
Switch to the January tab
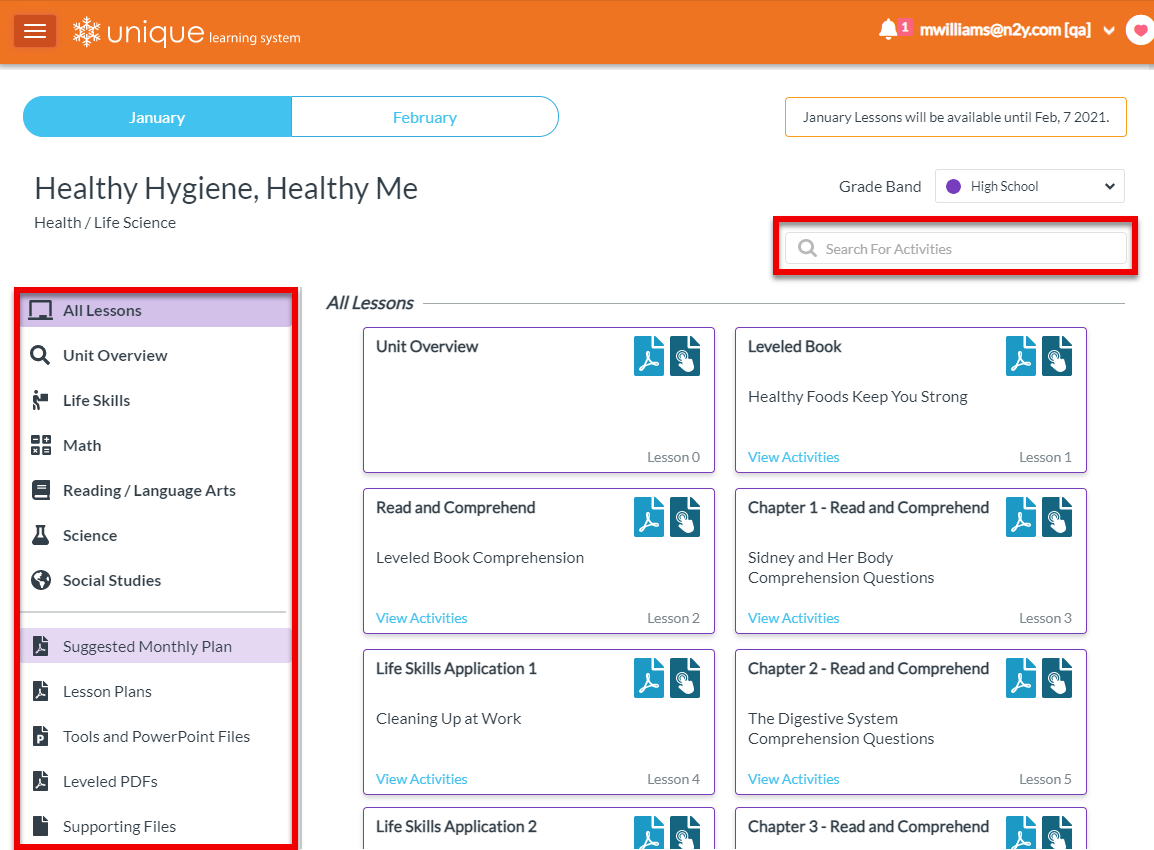pos(157,117)
